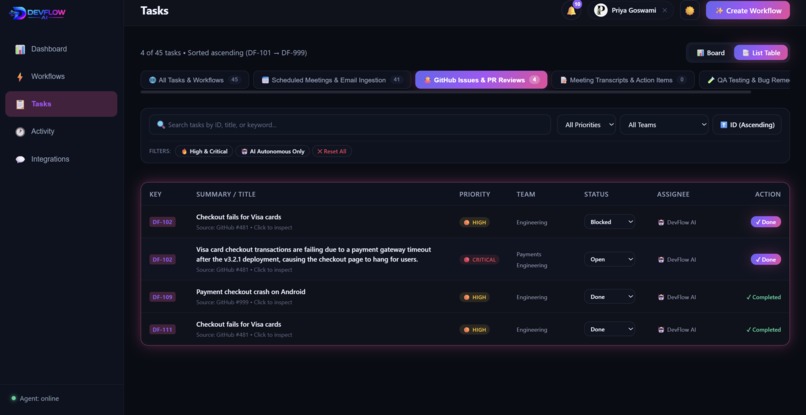This screenshot has width=806, height=415.
Task: Go to Workflows in sidebar
Action: coord(61,77)
